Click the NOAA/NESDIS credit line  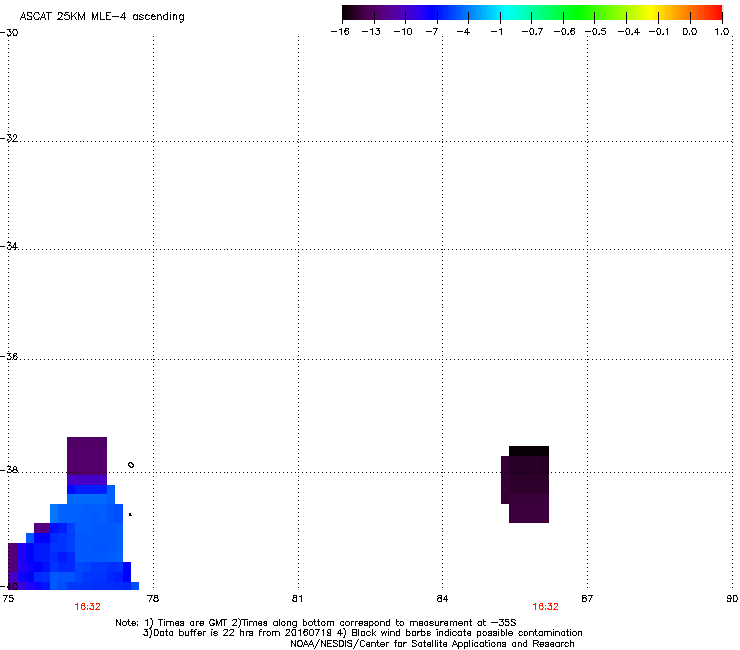click(x=432, y=644)
